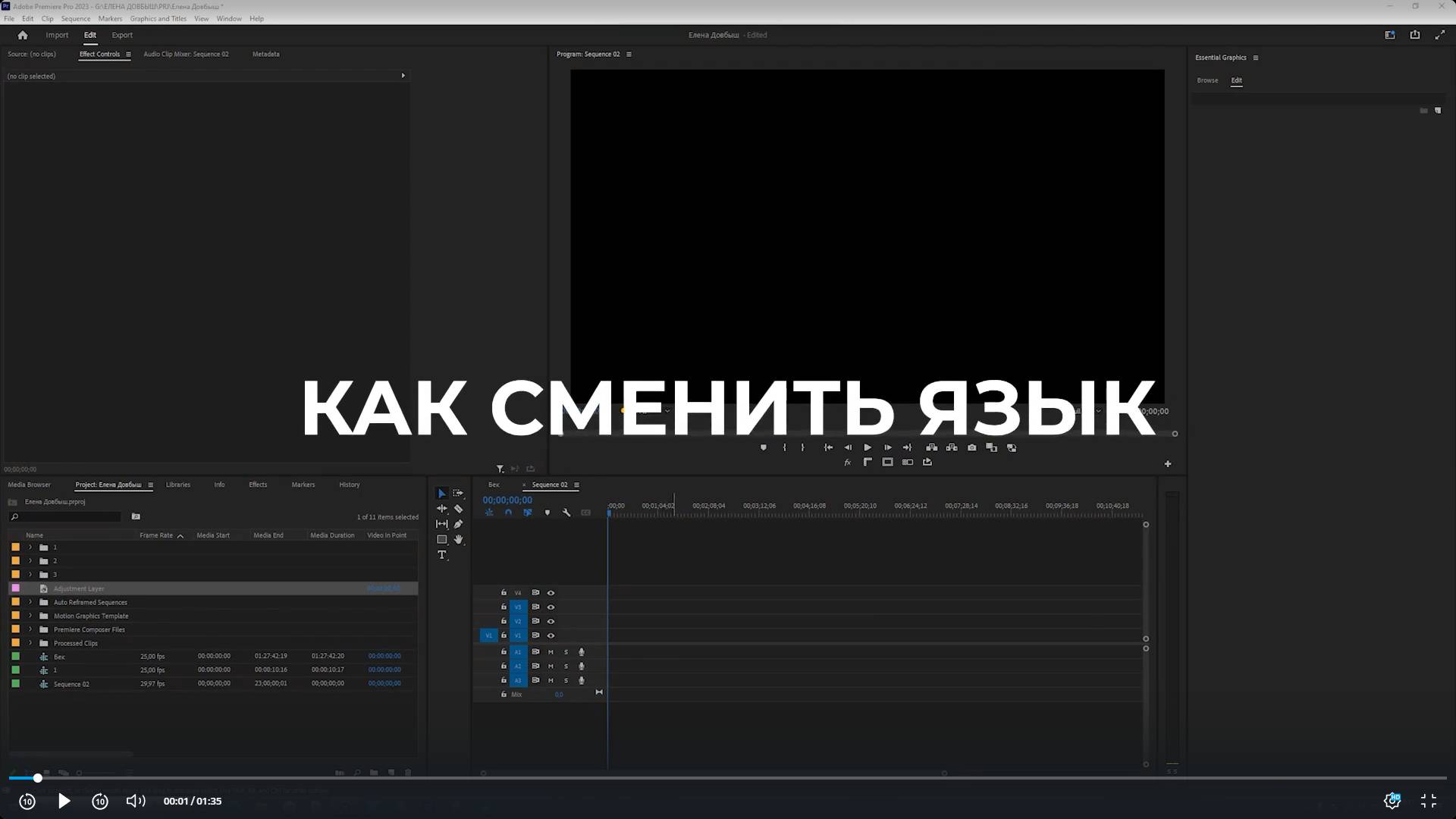The image size is (1456, 819).
Task: Click the Export Frame camera icon
Action: click(971, 447)
